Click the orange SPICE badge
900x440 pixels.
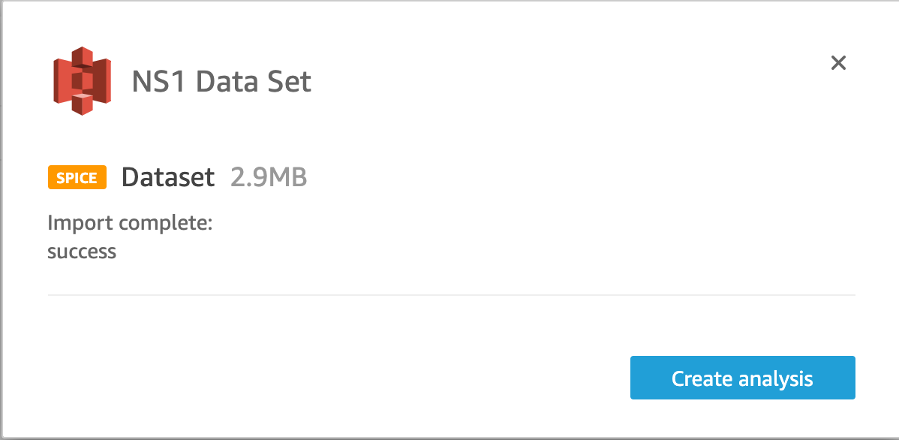77,178
